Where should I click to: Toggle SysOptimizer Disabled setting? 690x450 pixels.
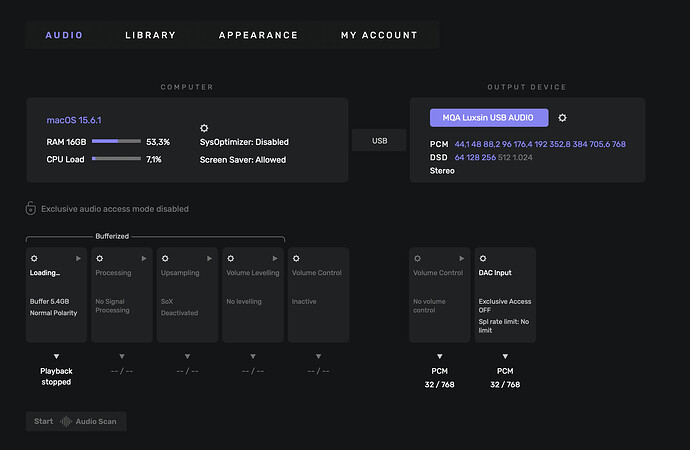coord(244,142)
